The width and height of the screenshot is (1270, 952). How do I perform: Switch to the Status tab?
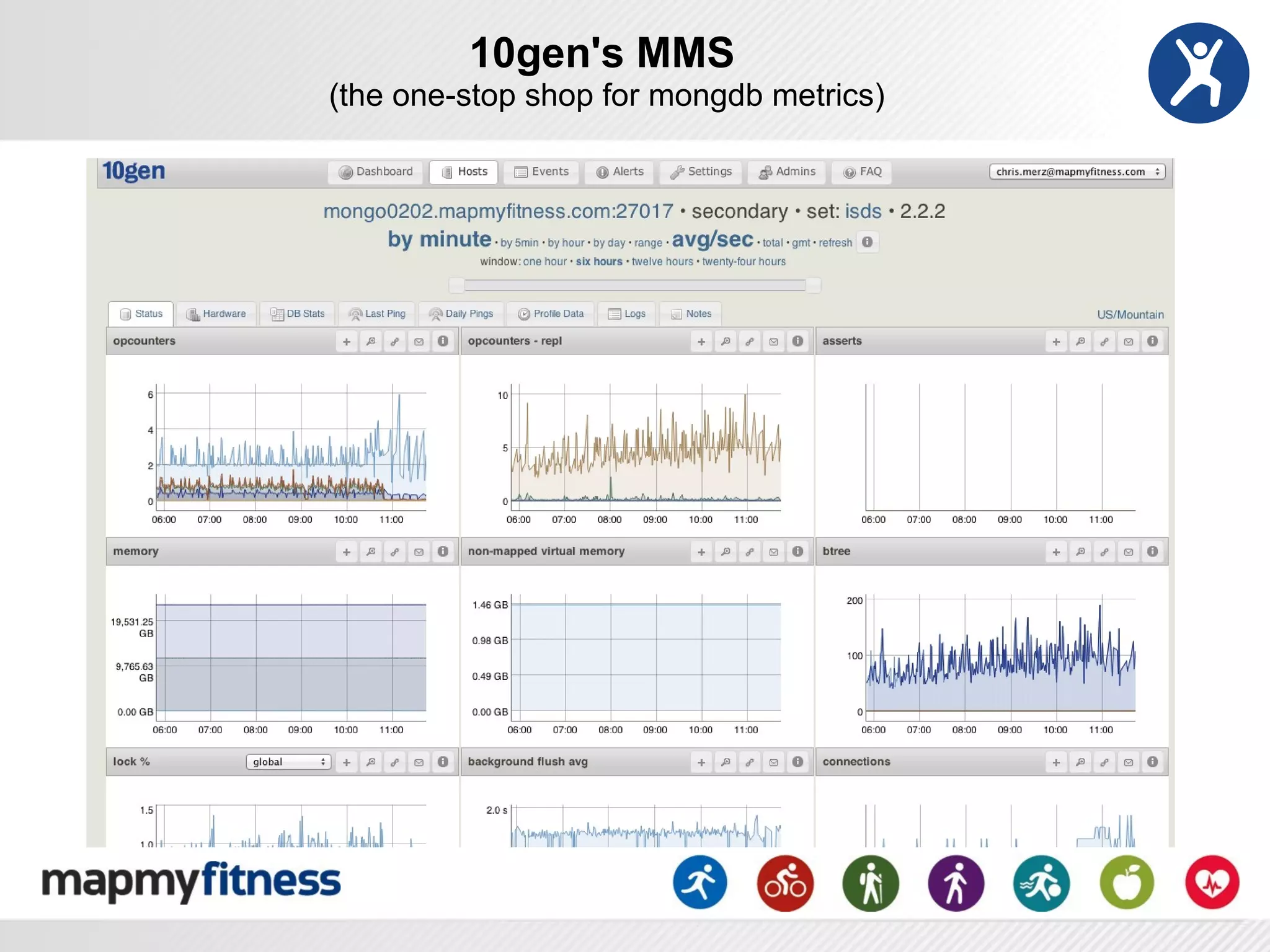tap(141, 314)
